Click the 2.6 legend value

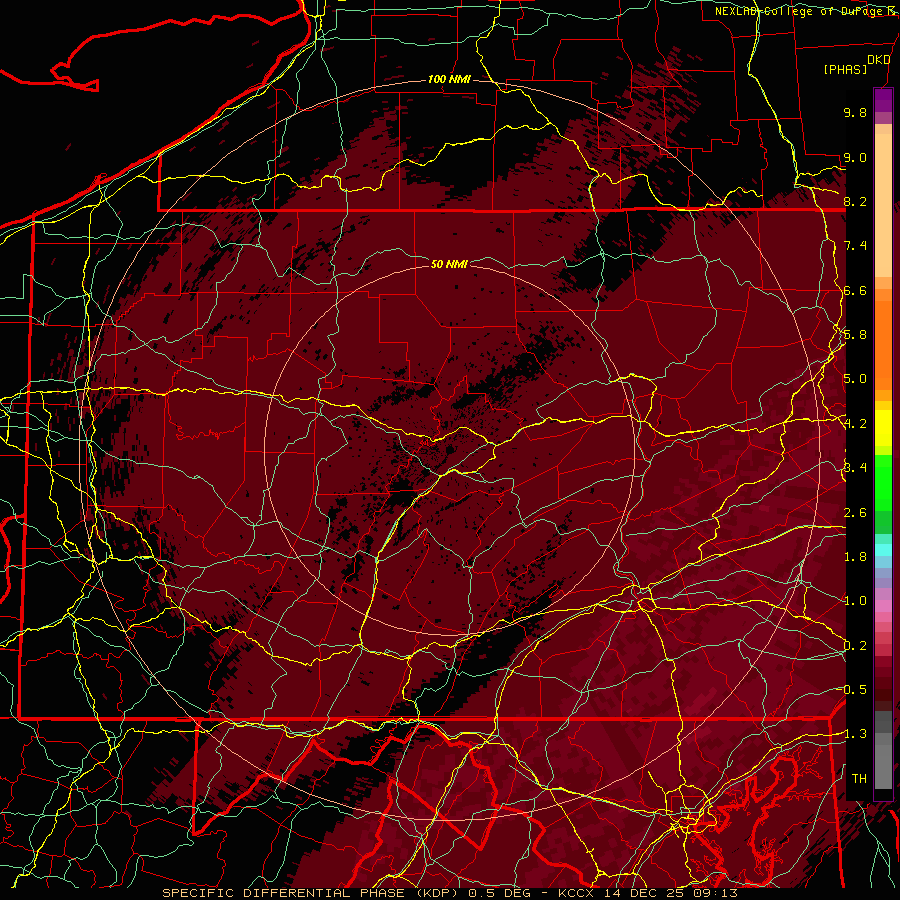point(855,513)
